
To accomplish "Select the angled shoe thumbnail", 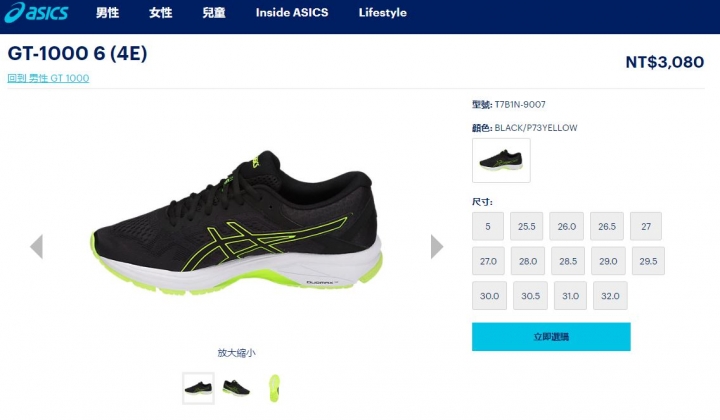I will (236, 388).
